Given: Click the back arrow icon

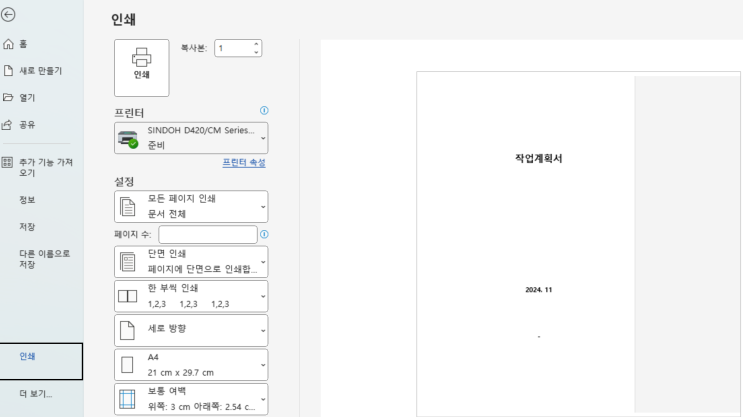Looking at the screenshot, I should [x=8, y=15].
